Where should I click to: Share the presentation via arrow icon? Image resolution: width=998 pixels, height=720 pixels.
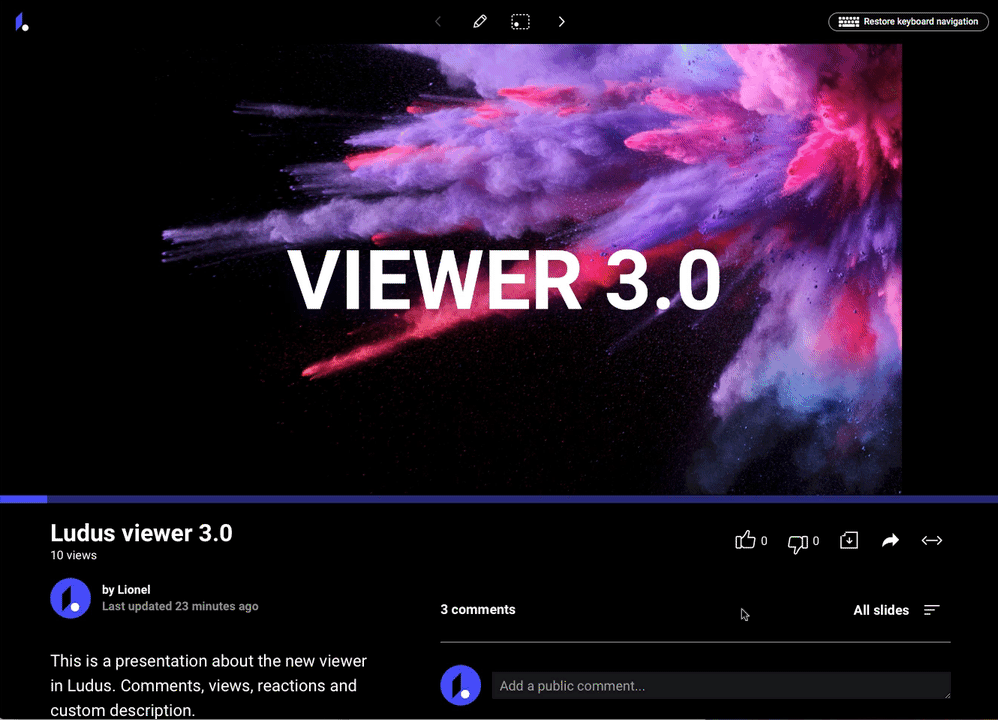[890, 541]
